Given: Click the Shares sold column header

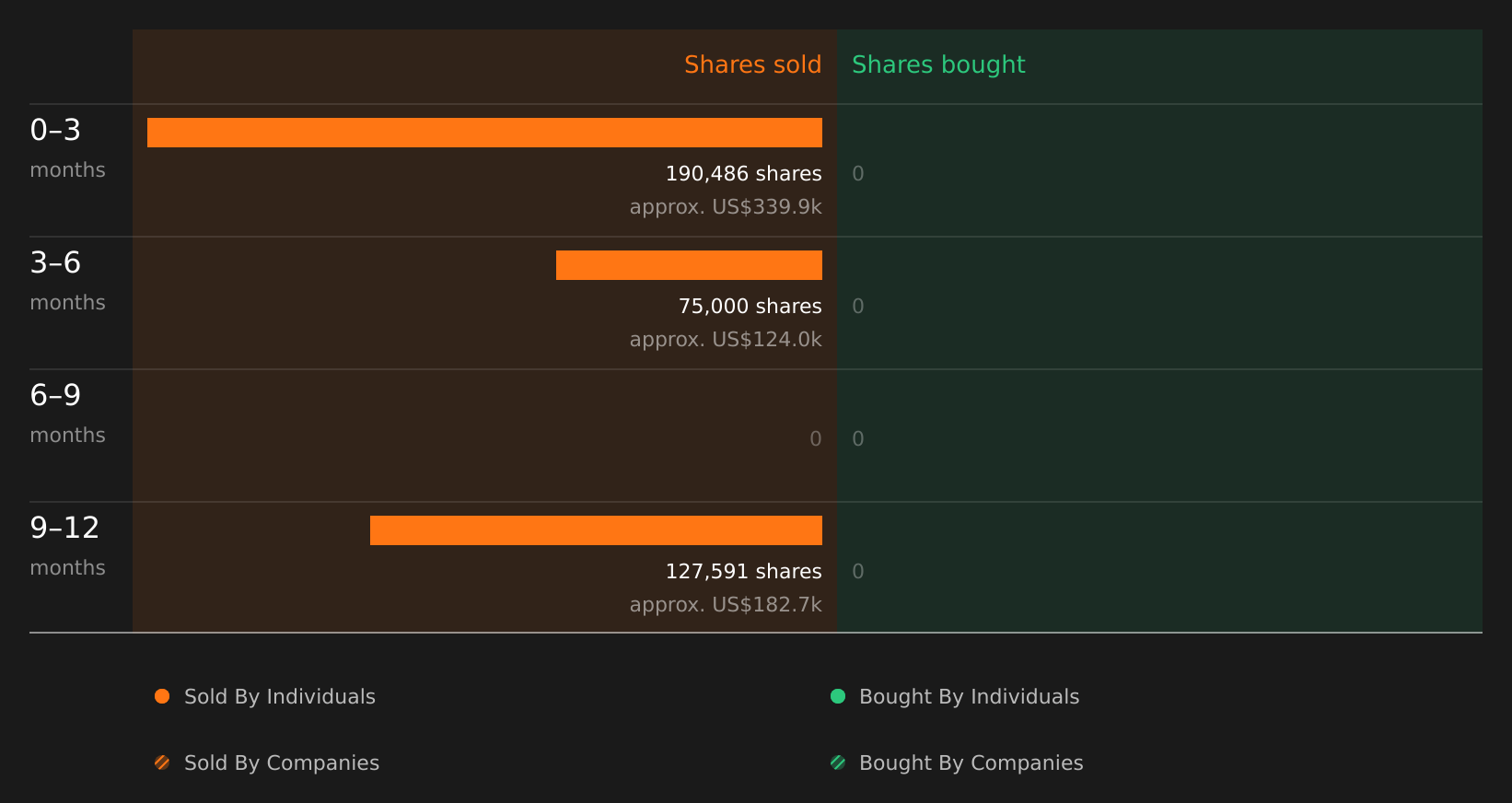Looking at the screenshot, I should click(x=752, y=64).
